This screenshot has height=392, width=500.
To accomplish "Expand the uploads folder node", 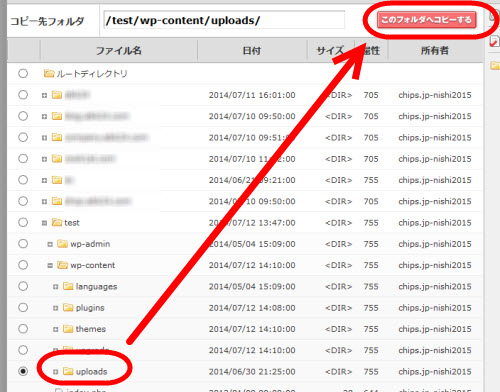I will (56, 371).
